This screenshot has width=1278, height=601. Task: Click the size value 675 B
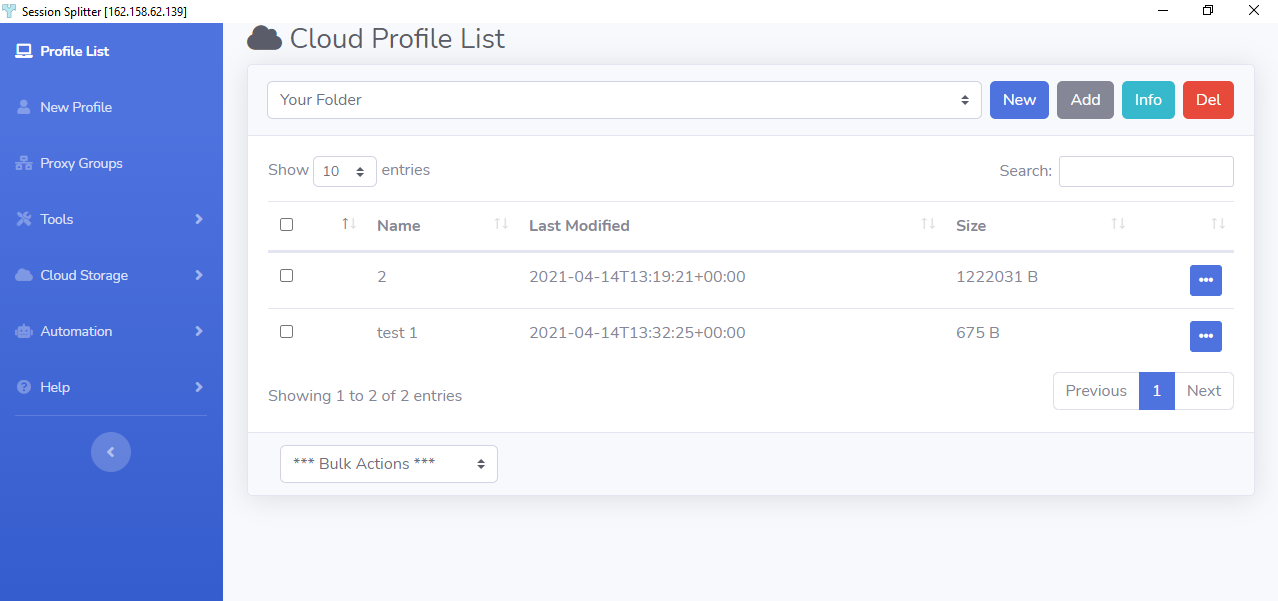click(x=978, y=333)
